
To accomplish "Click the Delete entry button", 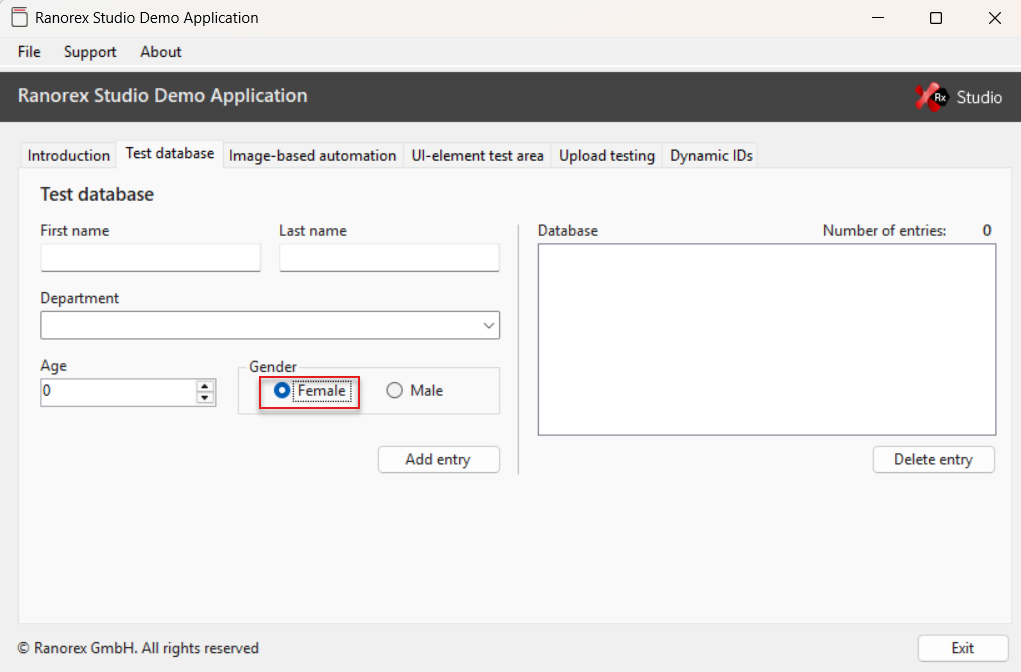I will [x=933, y=459].
